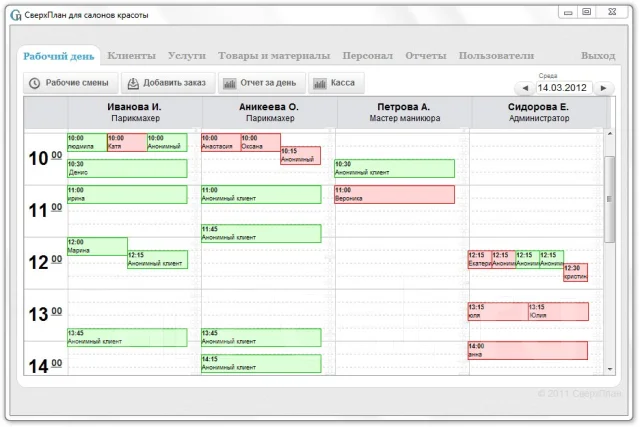Open the 11:00 Ирина appointment
640x427 pixels.
[x=127, y=195]
